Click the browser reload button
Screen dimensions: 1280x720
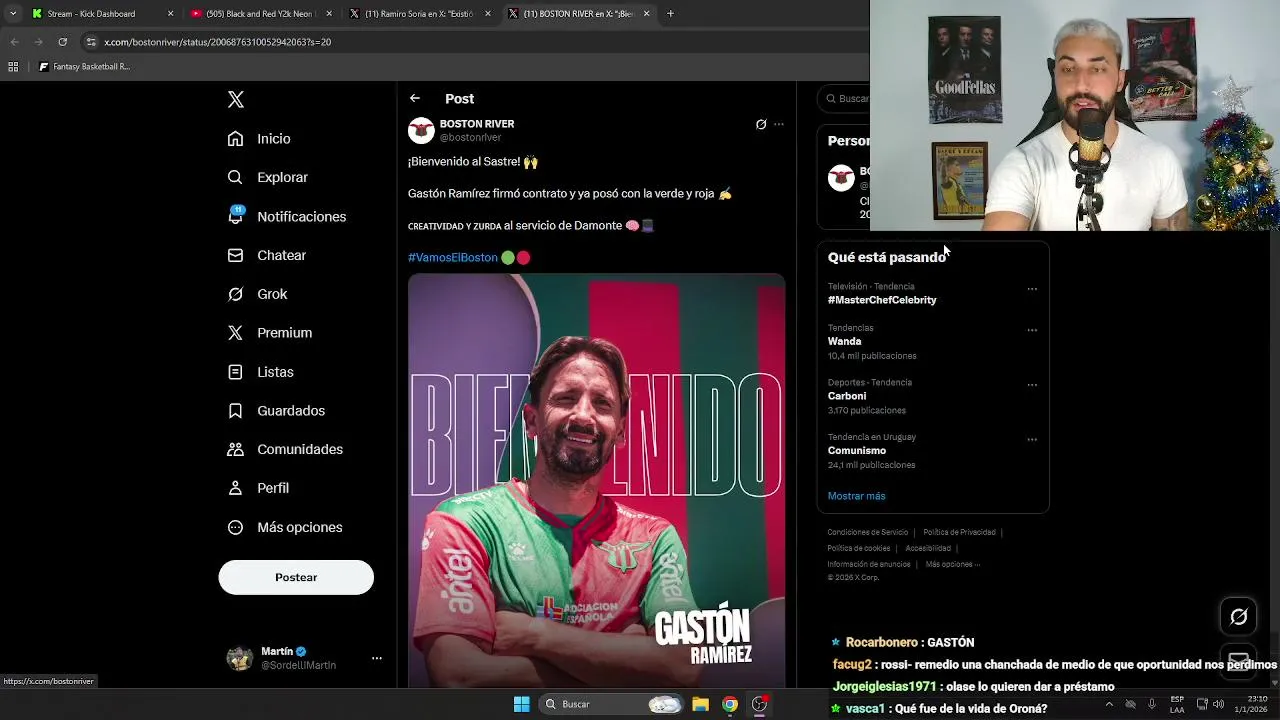pyautogui.click(x=62, y=42)
